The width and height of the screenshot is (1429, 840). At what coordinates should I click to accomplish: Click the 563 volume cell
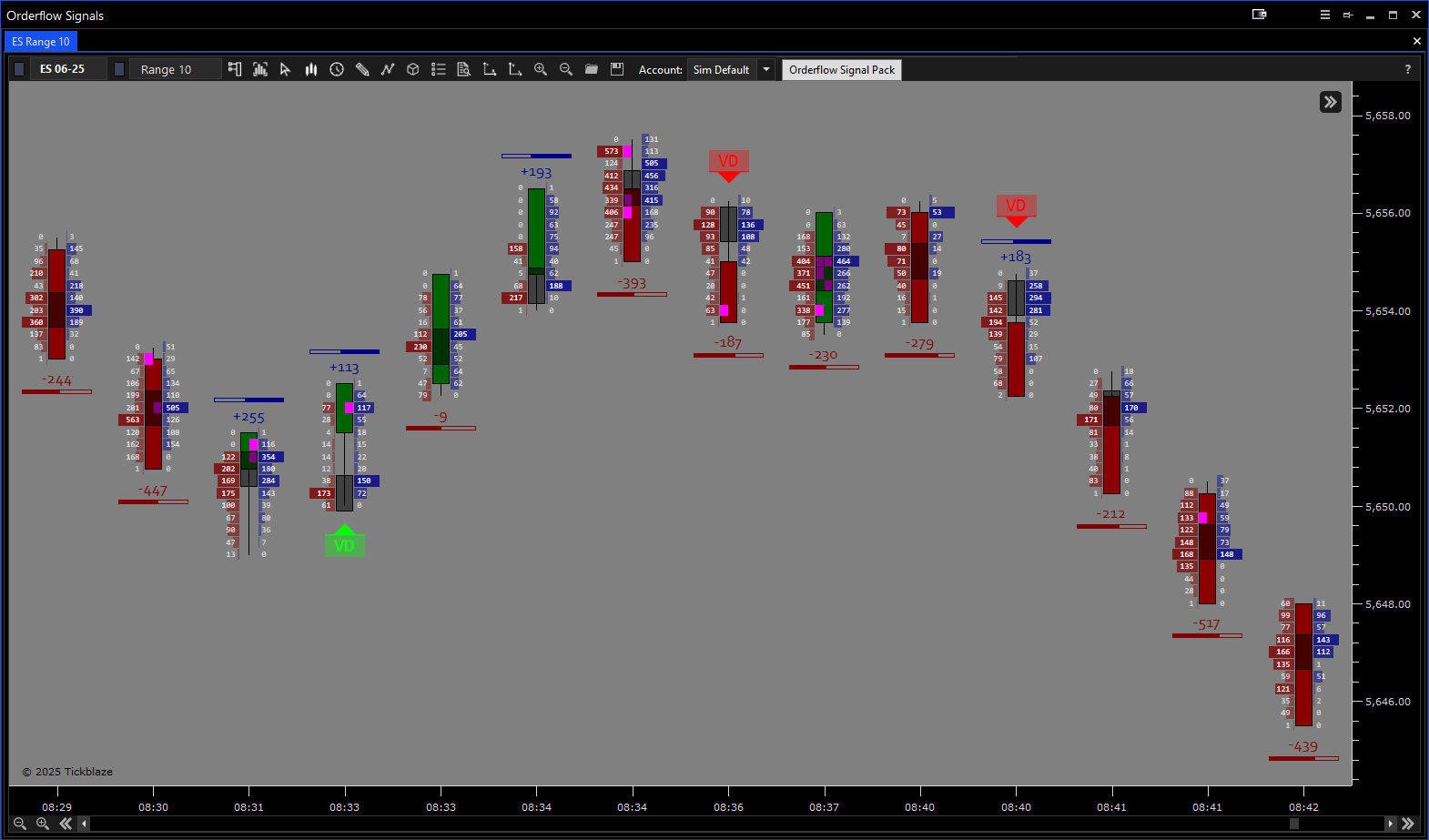coord(132,420)
